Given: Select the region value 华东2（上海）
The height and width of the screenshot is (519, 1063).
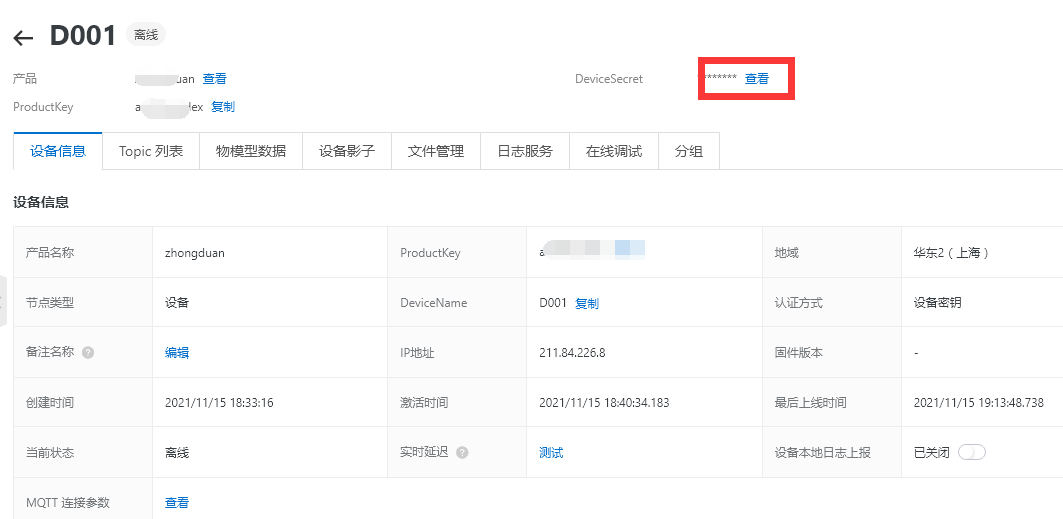Looking at the screenshot, I should [952, 253].
